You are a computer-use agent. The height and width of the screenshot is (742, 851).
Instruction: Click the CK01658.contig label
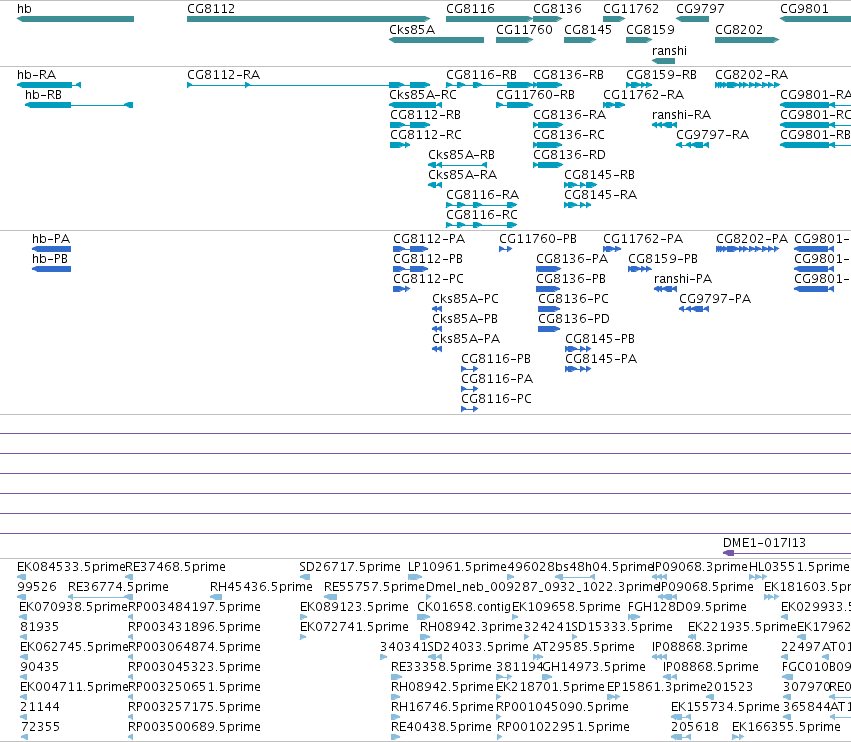[464, 607]
